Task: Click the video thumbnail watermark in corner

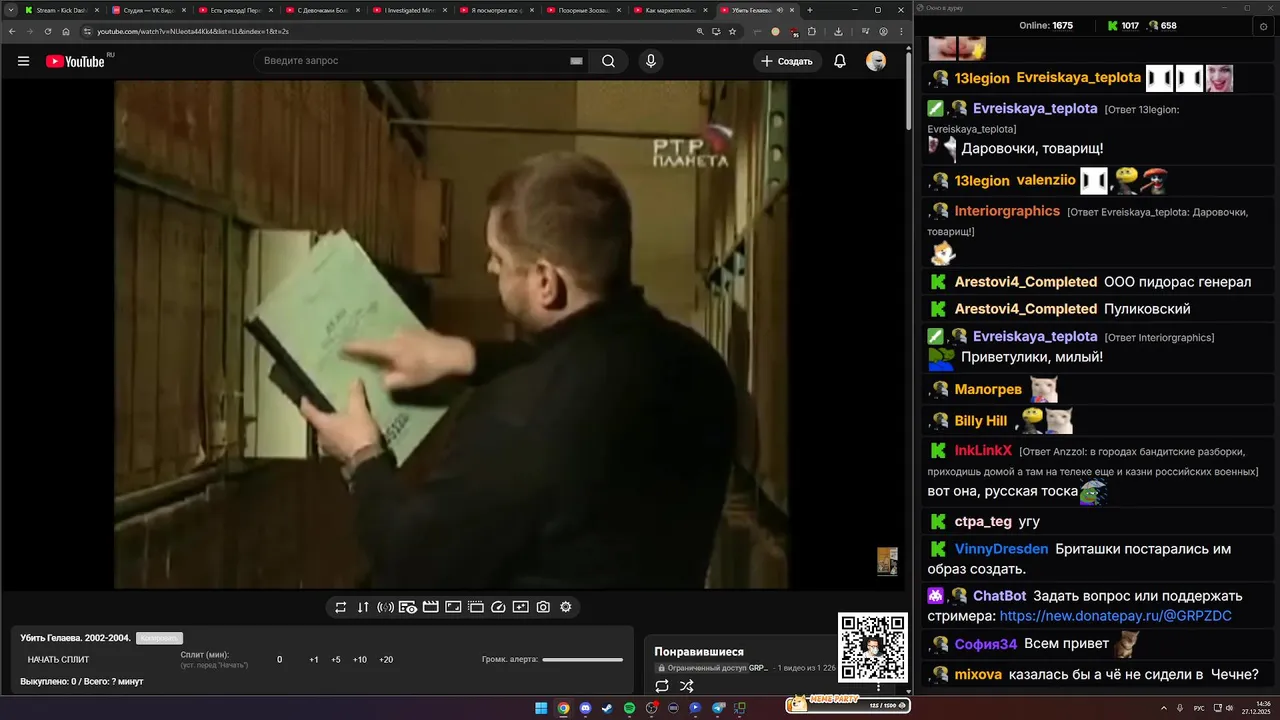Action: coord(887,561)
